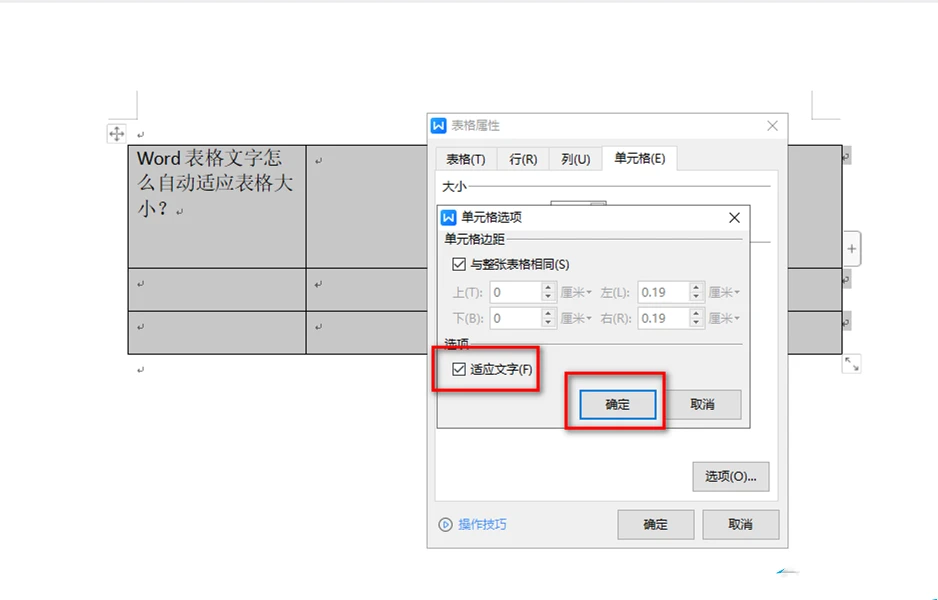Close the 单元格选项 dialog
This screenshot has width=938, height=600.
point(734,218)
